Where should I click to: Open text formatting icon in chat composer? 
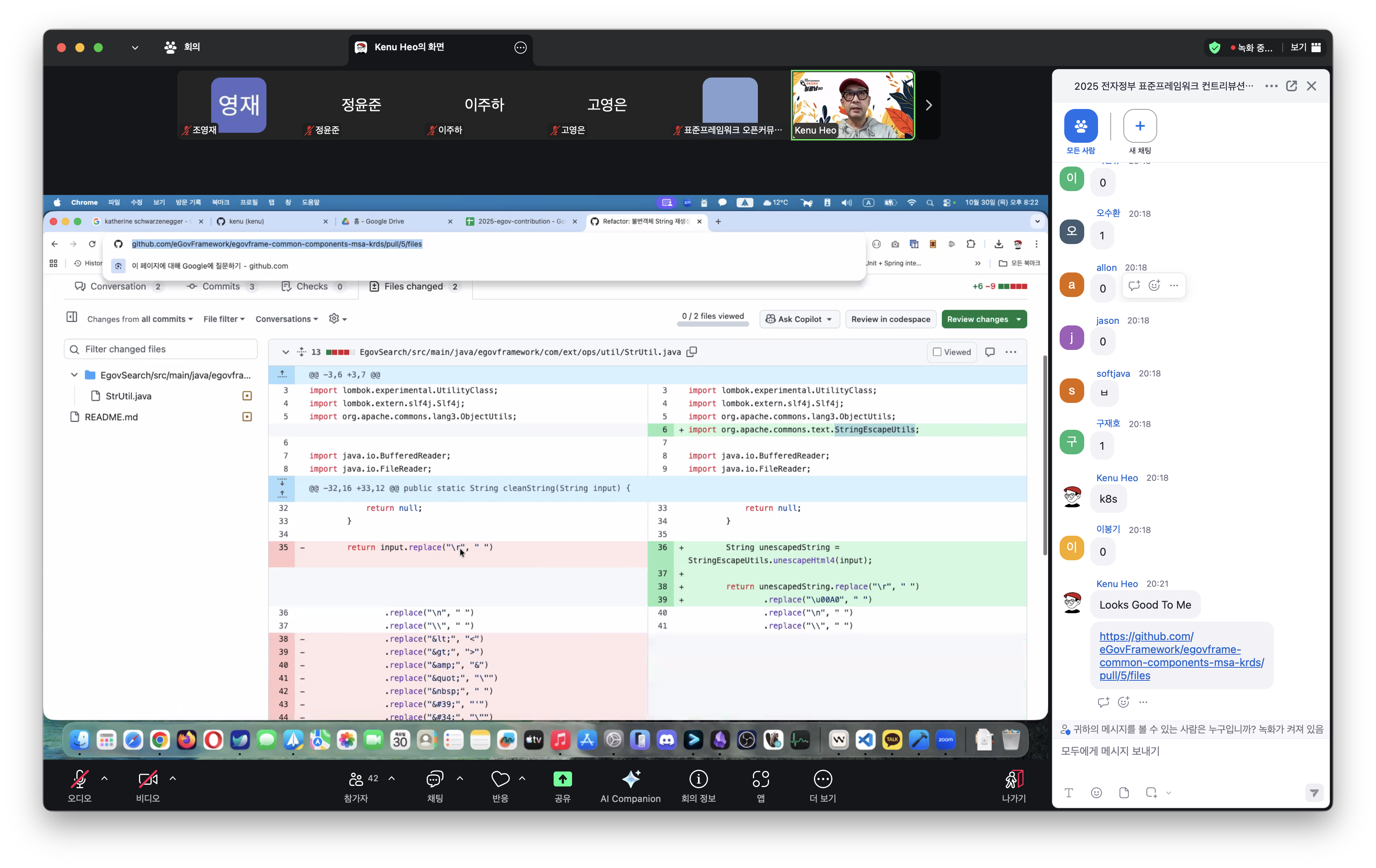coord(1068,793)
